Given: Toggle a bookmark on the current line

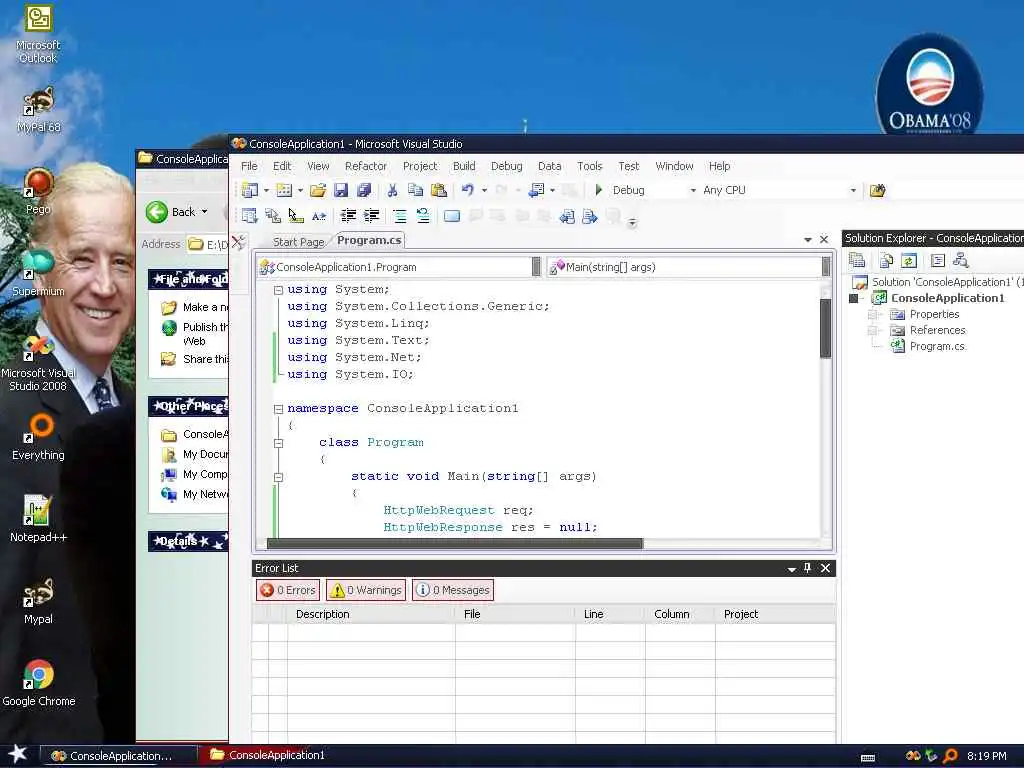Looking at the screenshot, I should point(452,216).
